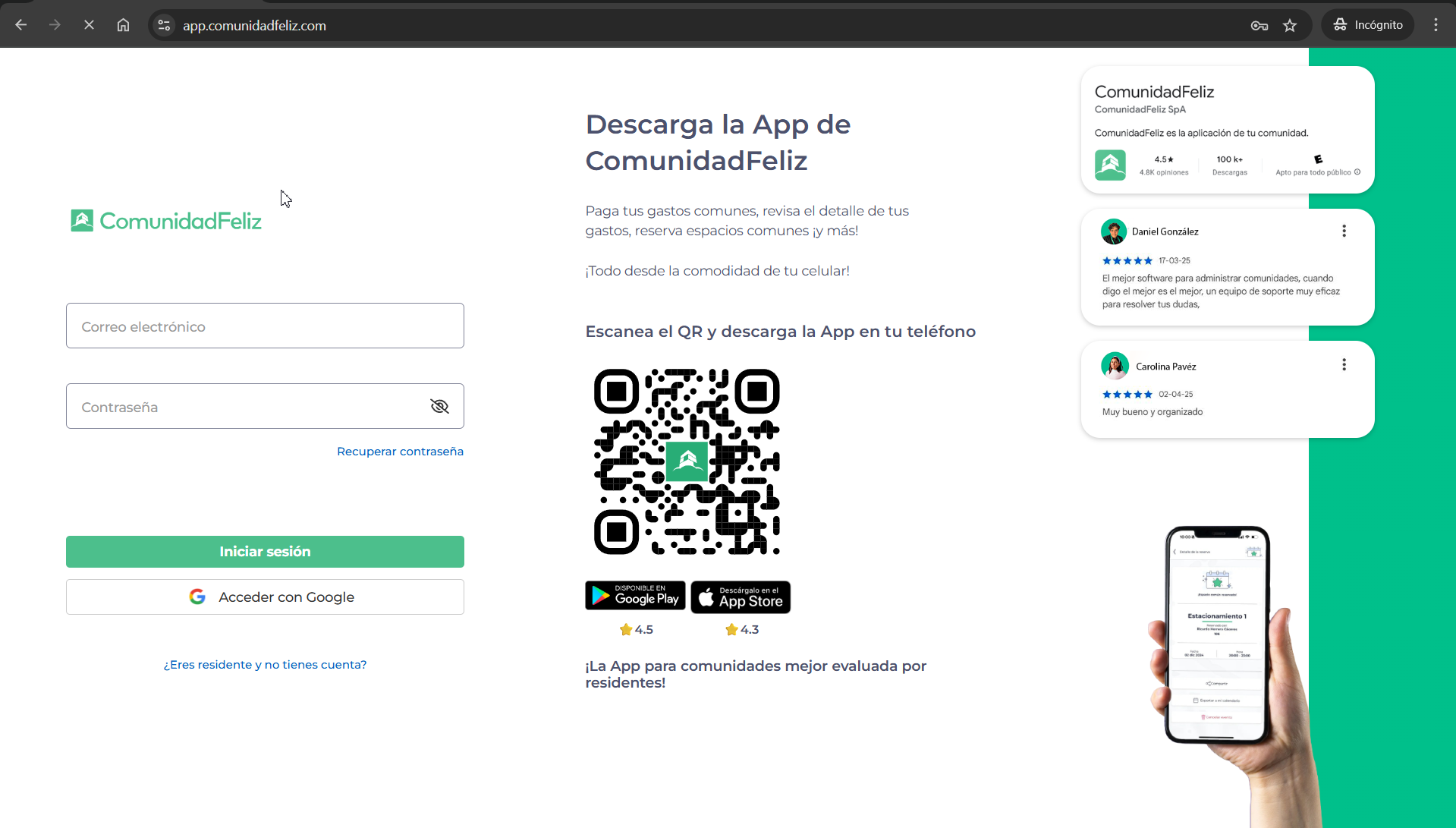Click the 'Descarga la App de ComunidadFeliz' heading
Viewport: 1456px width, 828px height.
[x=718, y=142]
